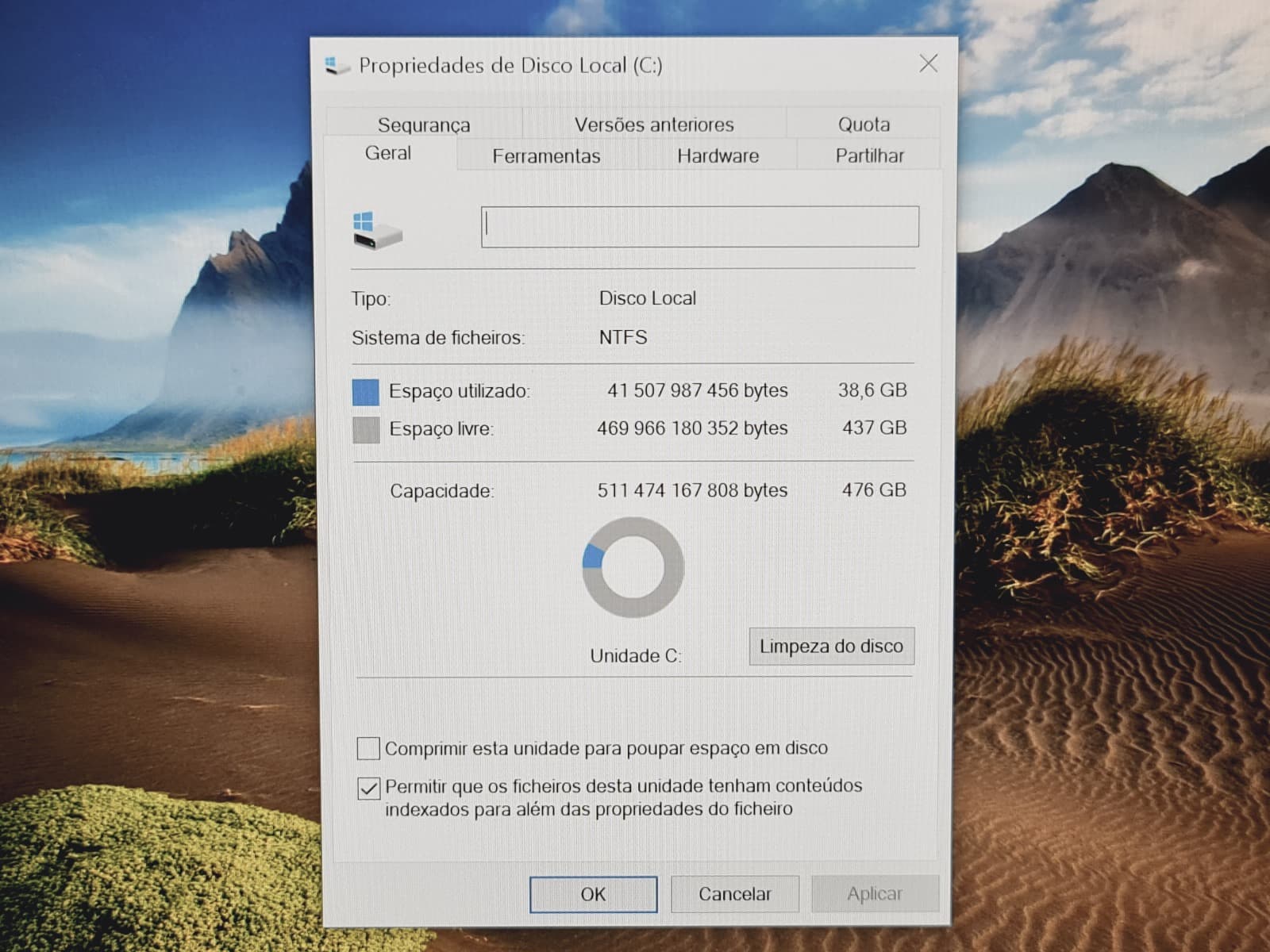The image size is (1270, 952).
Task: Click the blue Espaço utilizado color square
Action: tap(366, 392)
